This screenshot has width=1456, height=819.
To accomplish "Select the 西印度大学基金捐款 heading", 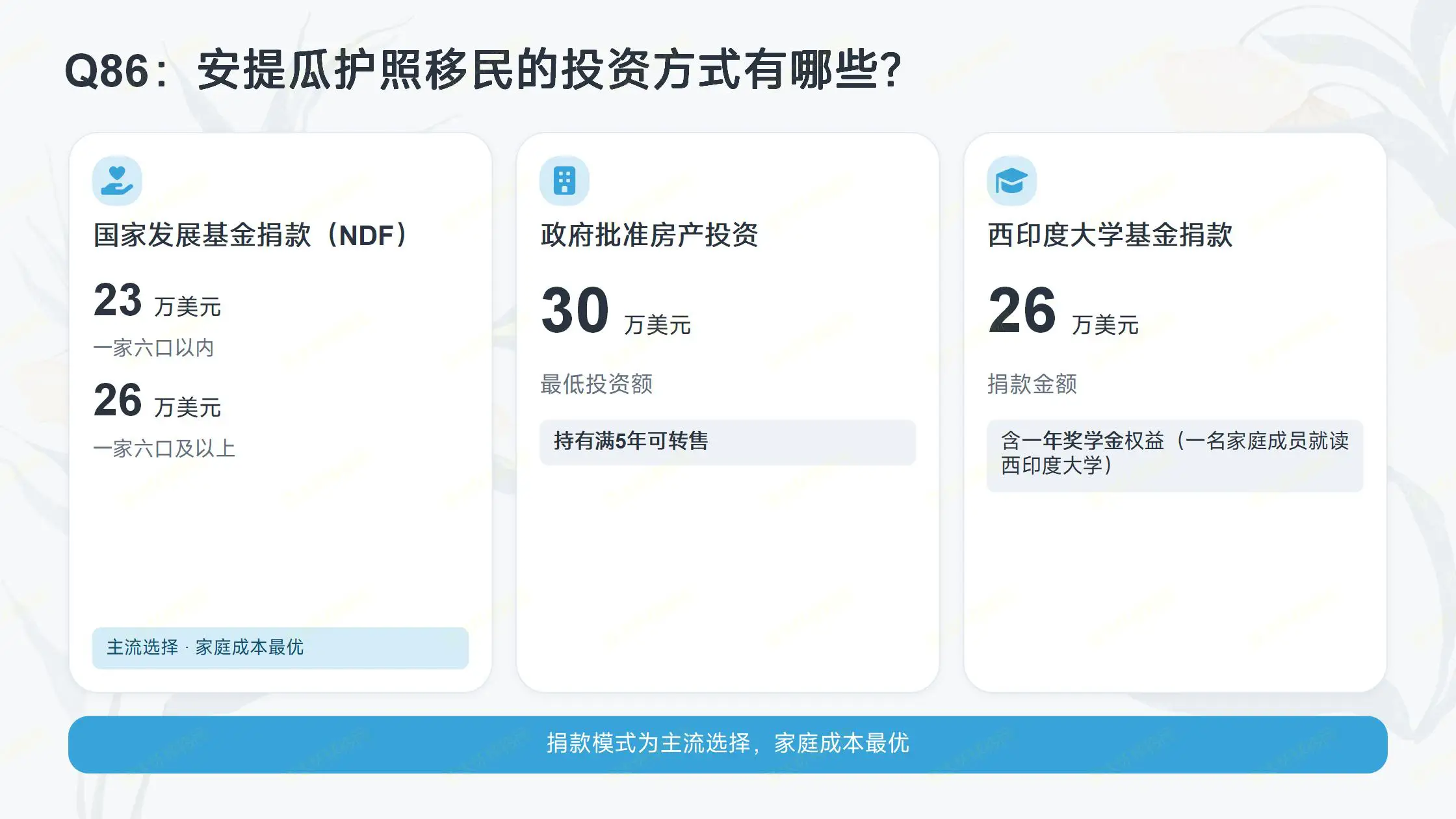I will [1110, 235].
